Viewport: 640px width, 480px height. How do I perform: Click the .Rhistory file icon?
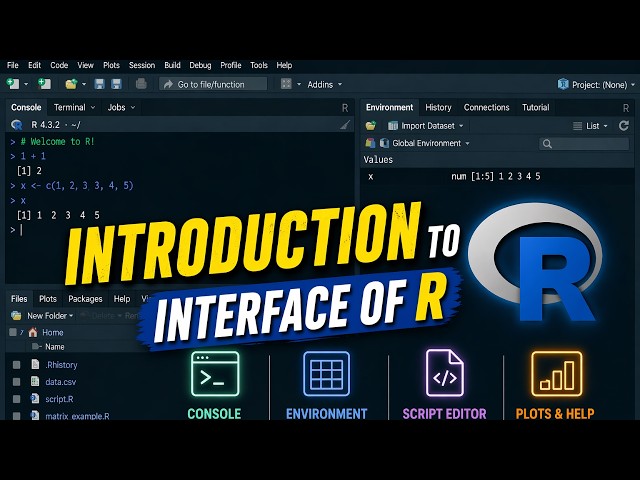pos(35,364)
